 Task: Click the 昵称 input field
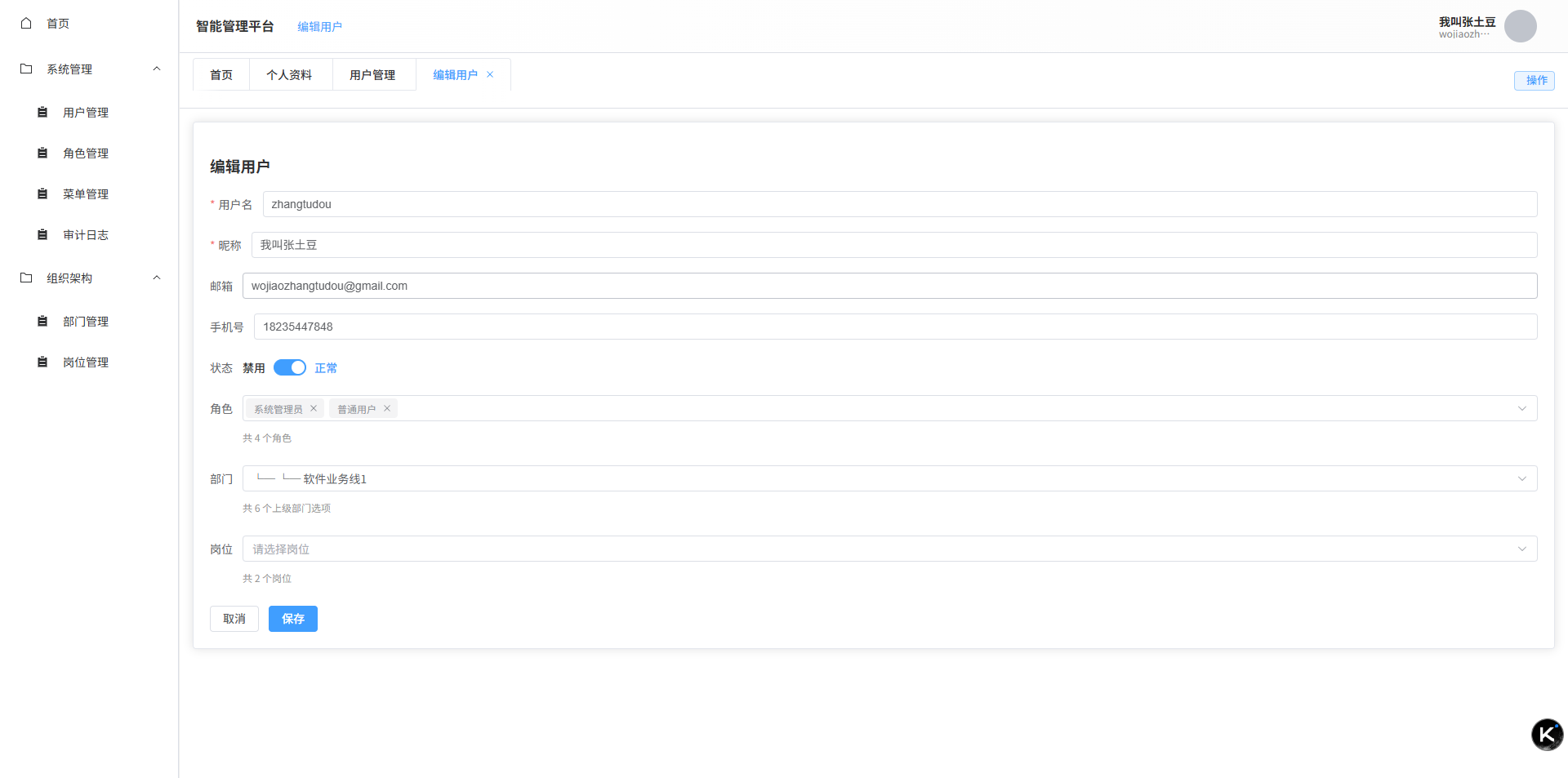pyautogui.click(x=894, y=245)
